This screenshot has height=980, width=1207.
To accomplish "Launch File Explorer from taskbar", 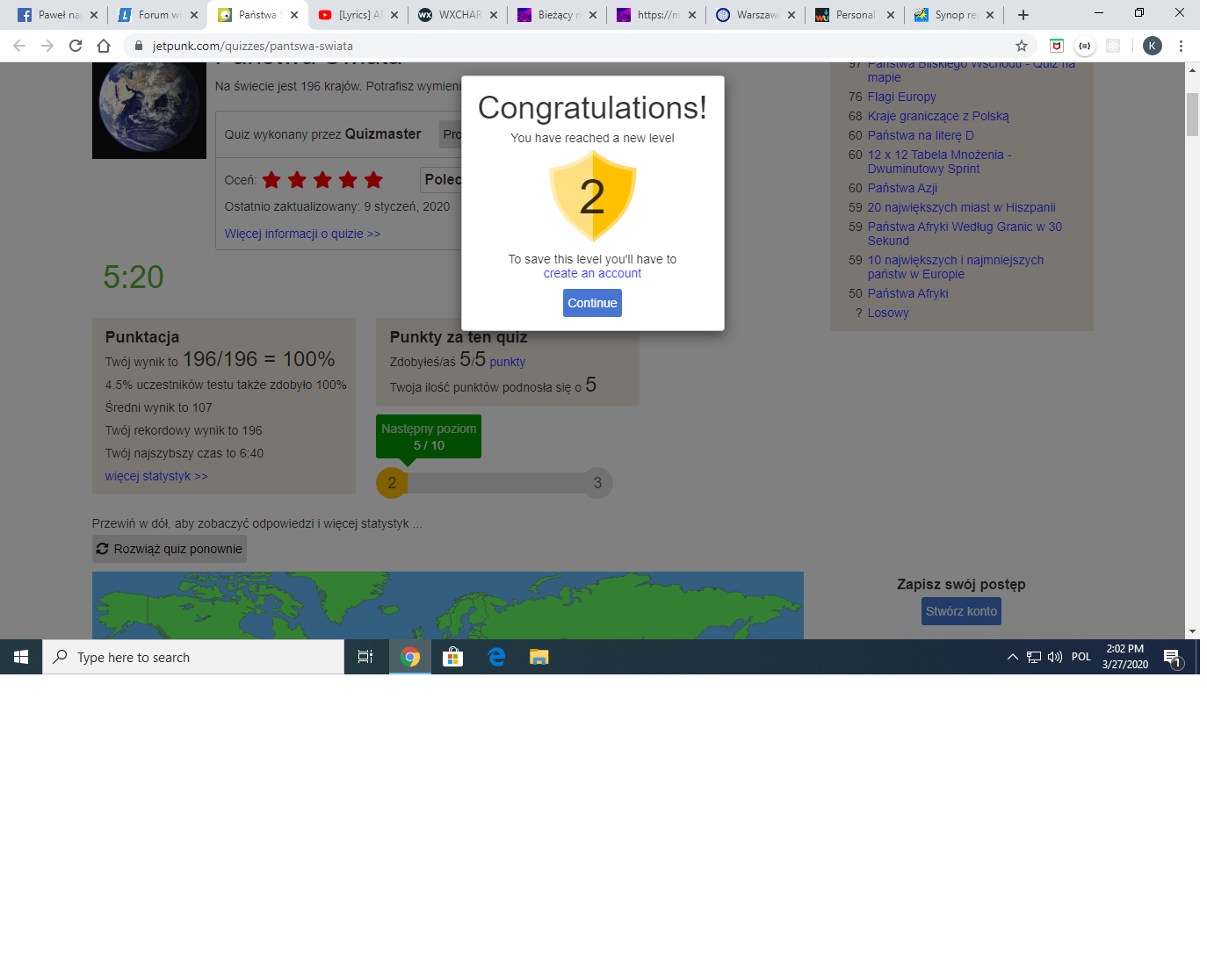I will point(538,657).
